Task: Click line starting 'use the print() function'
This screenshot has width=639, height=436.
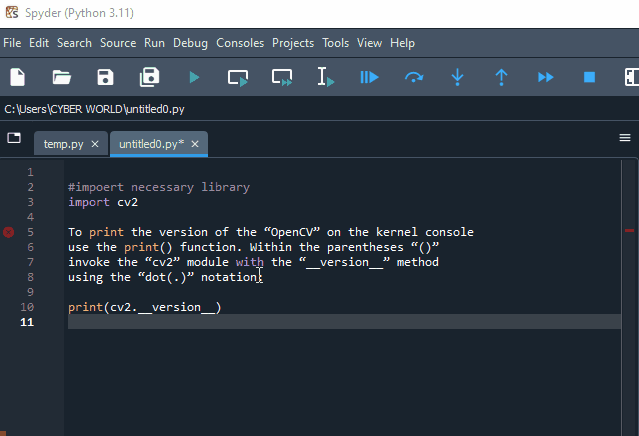Action: pyautogui.click(x=253, y=247)
